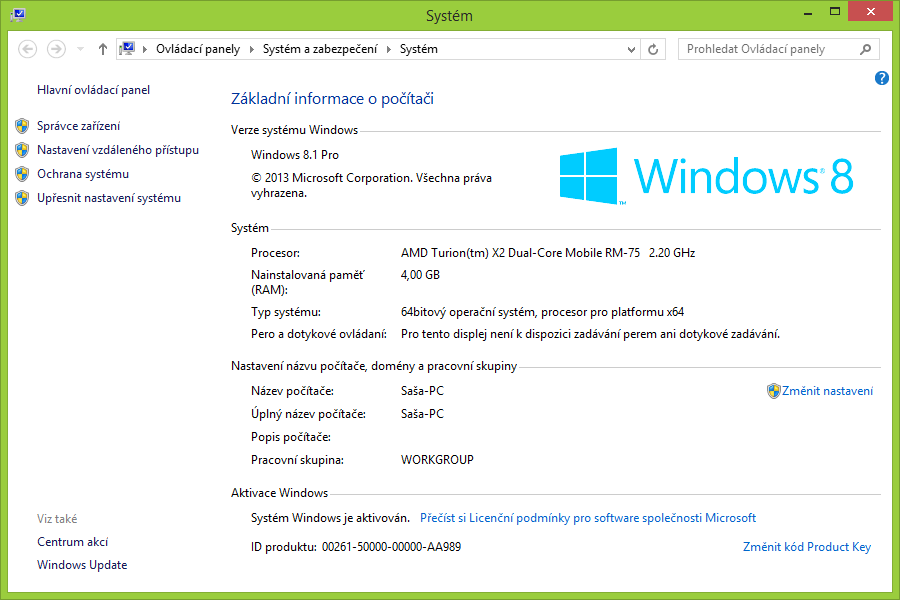Viewport: 900px width, 600px height.
Task: Open Ovládací panely in the address breadcrumb
Action: [x=198, y=49]
